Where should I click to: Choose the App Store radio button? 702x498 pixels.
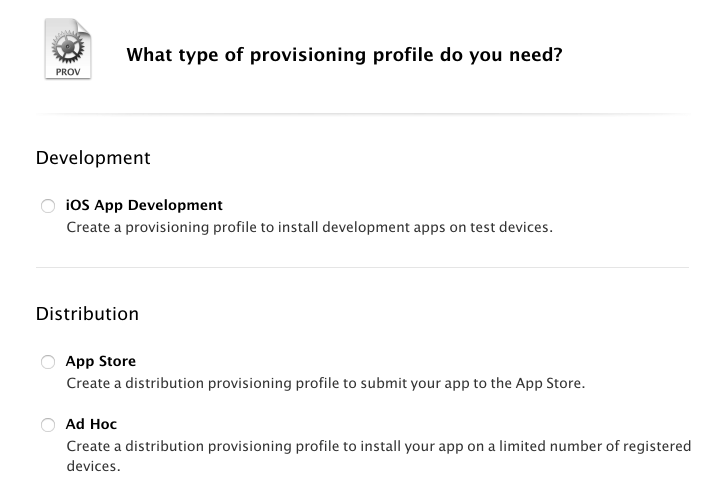(x=48, y=362)
